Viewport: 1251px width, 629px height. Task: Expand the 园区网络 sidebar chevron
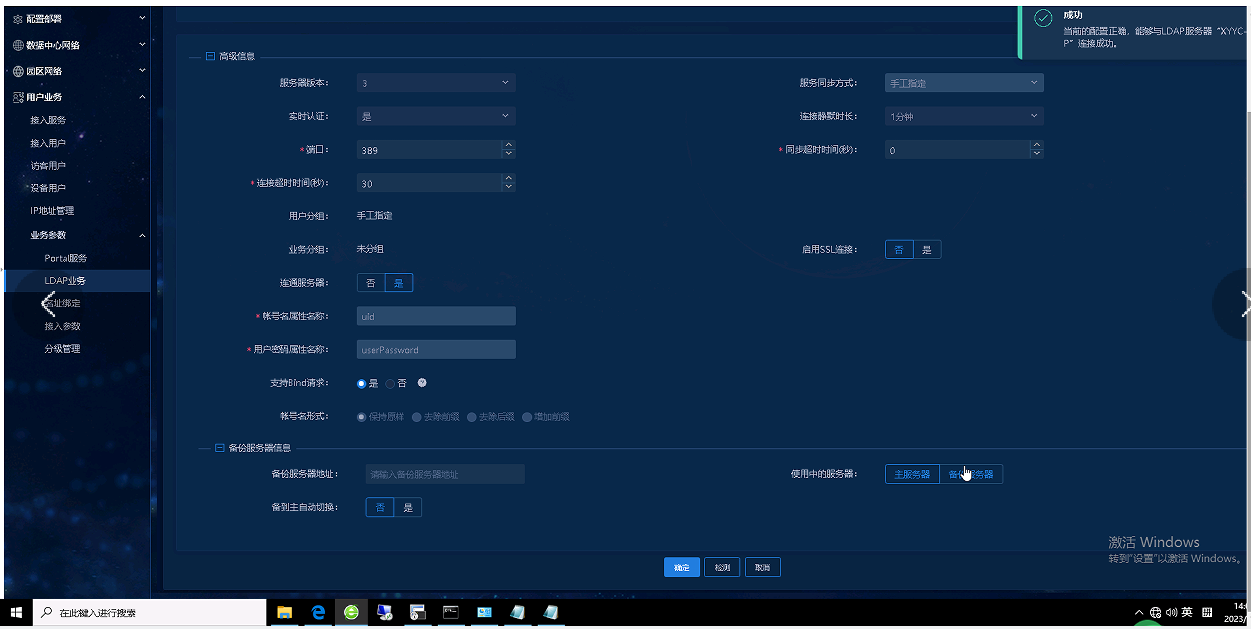(142, 71)
